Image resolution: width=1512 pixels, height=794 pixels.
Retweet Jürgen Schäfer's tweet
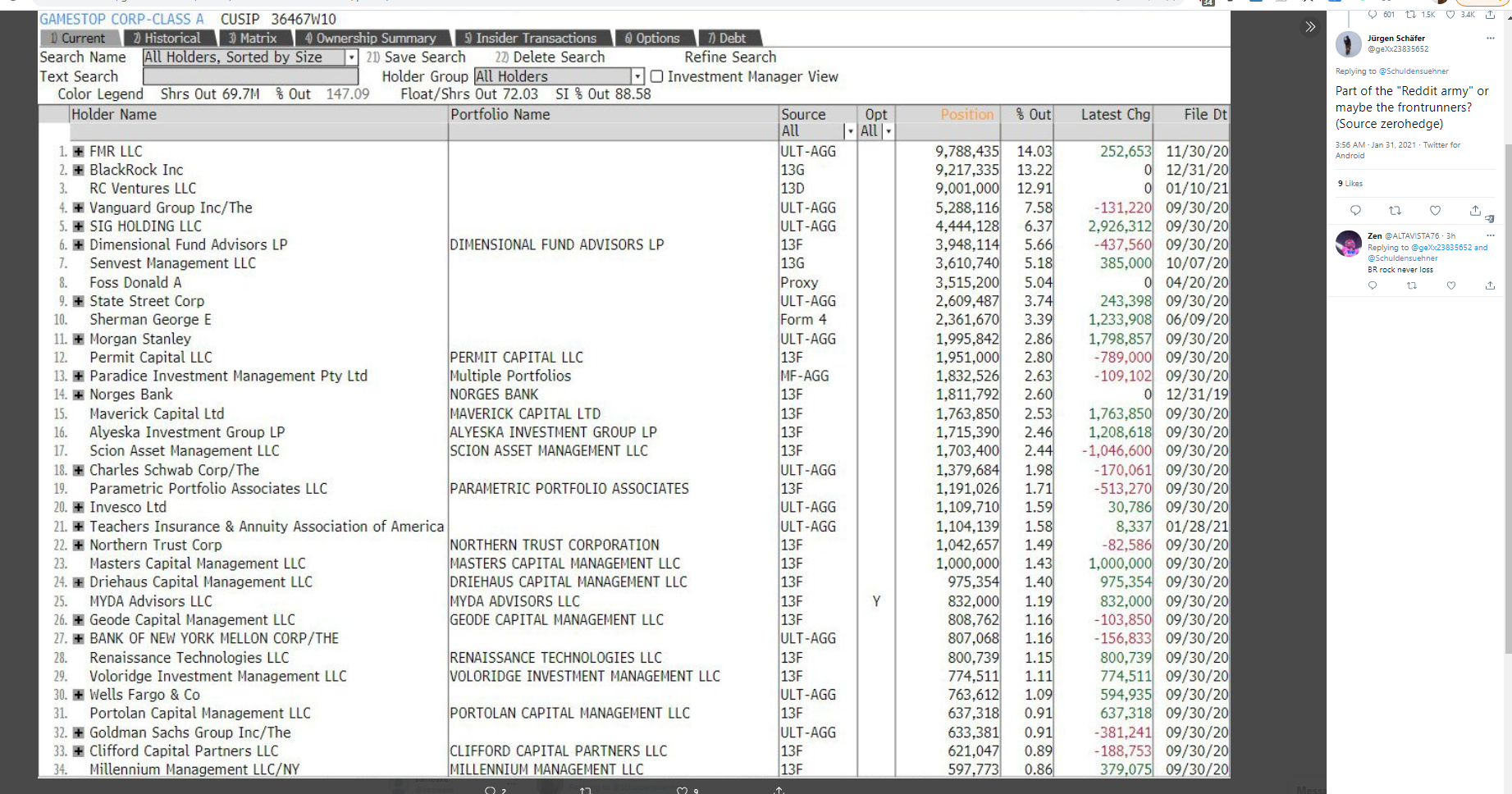click(x=1395, y=211)
